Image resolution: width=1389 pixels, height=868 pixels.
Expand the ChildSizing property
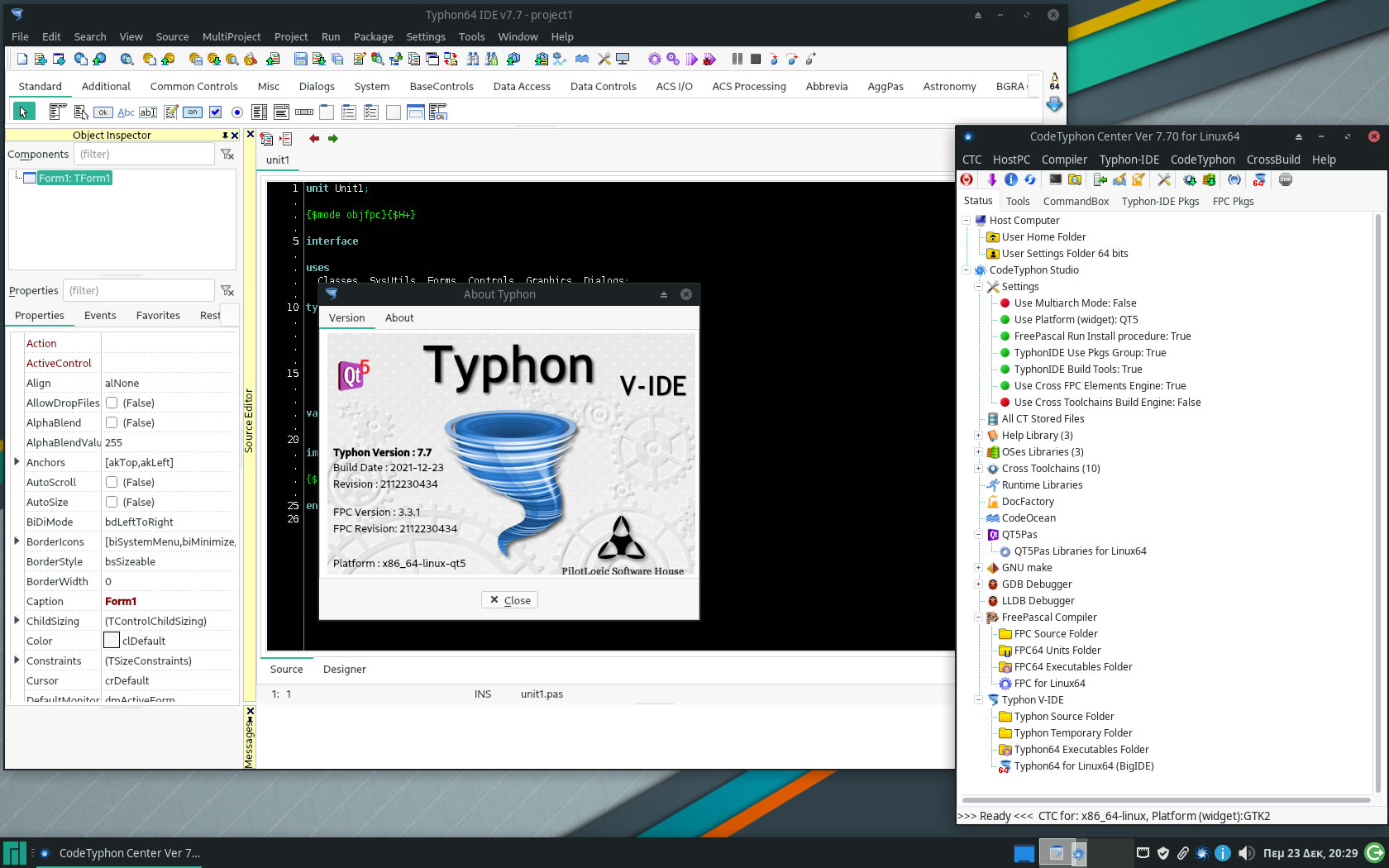click(17, 620)
